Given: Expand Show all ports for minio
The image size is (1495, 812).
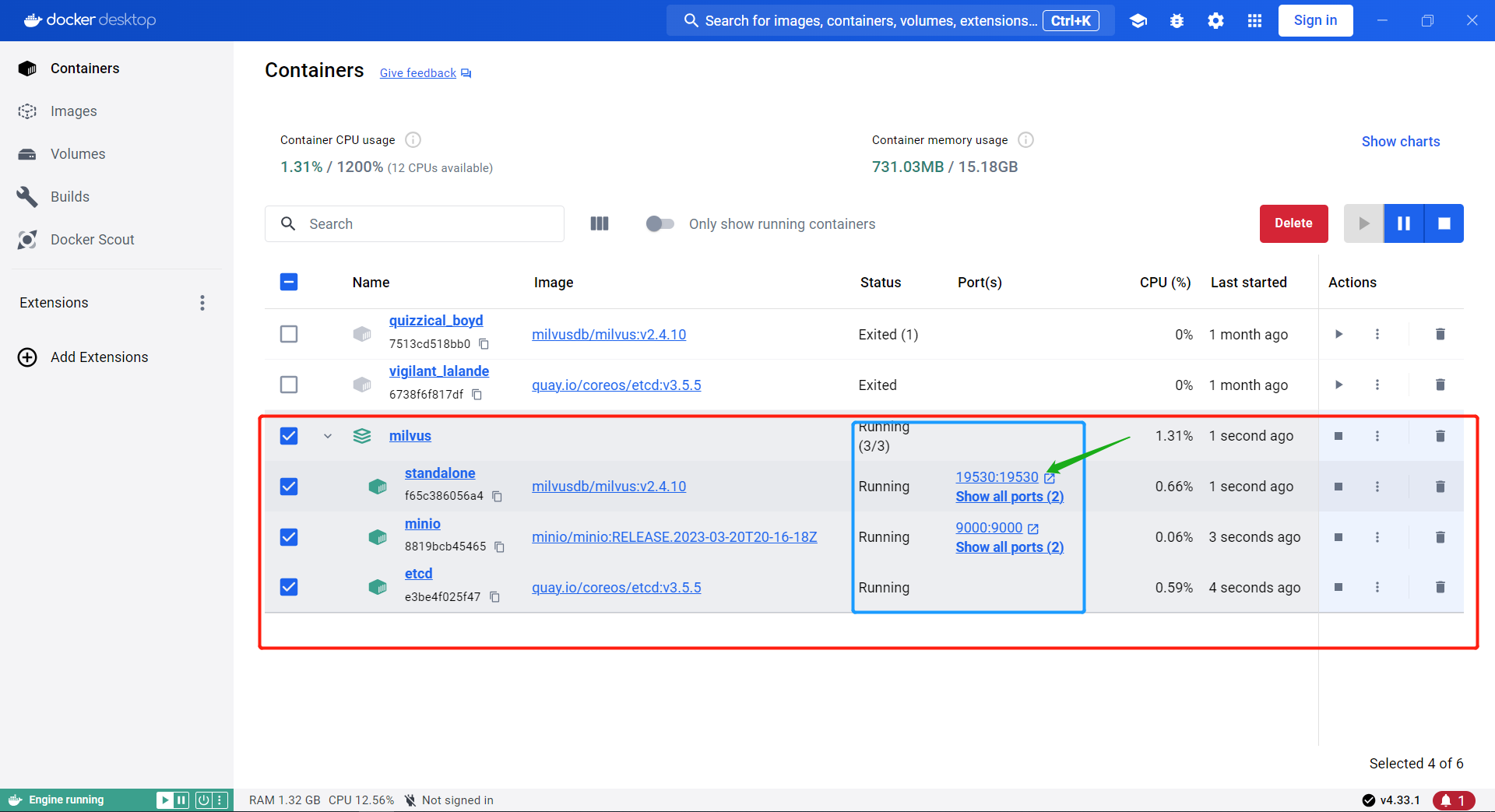Looking at the screenshot, I should (1009, 547).
